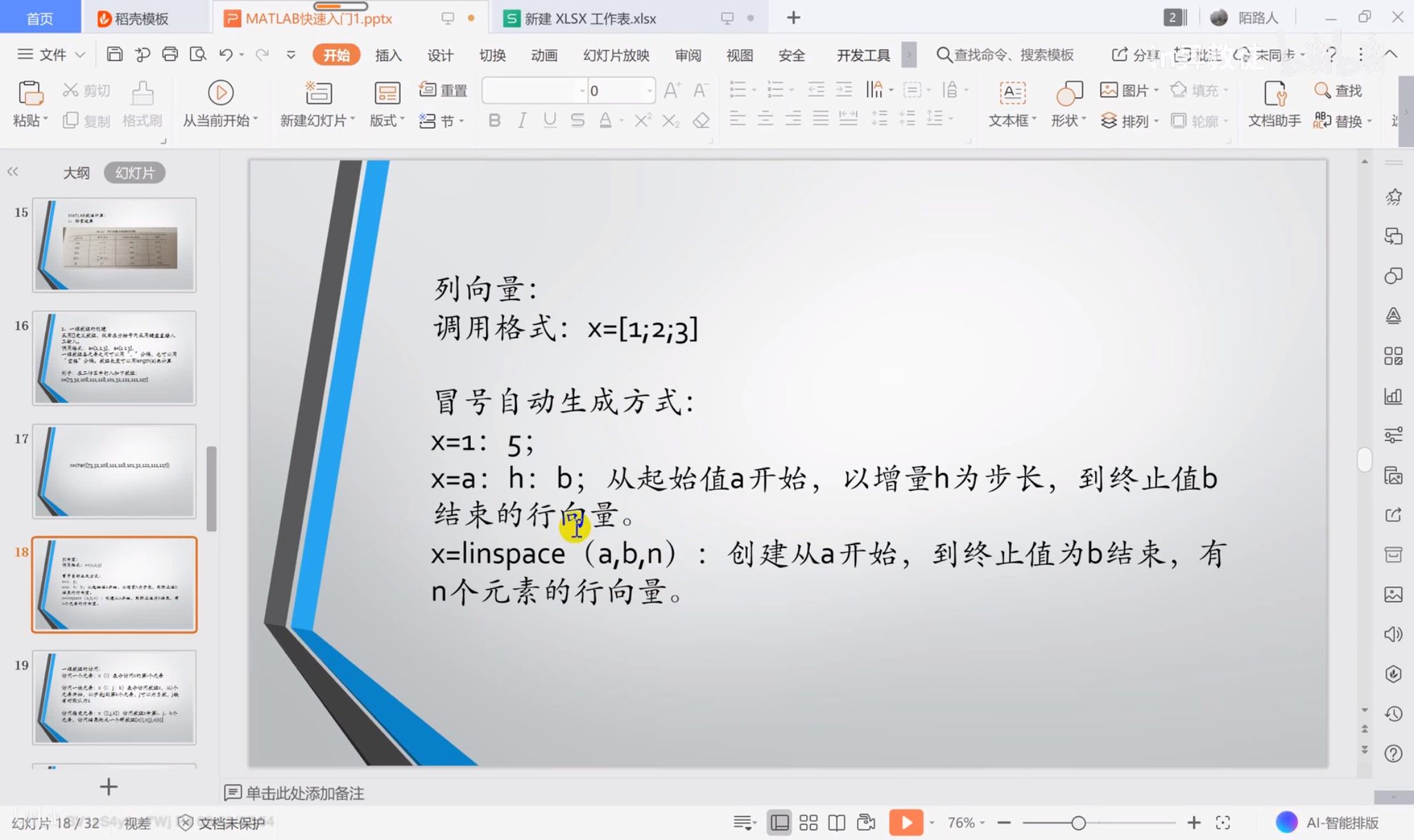Screen dimensions: 1414x840
Task: Open the Insert (插入) ribbon tab
Action: (x=388, y=55)
